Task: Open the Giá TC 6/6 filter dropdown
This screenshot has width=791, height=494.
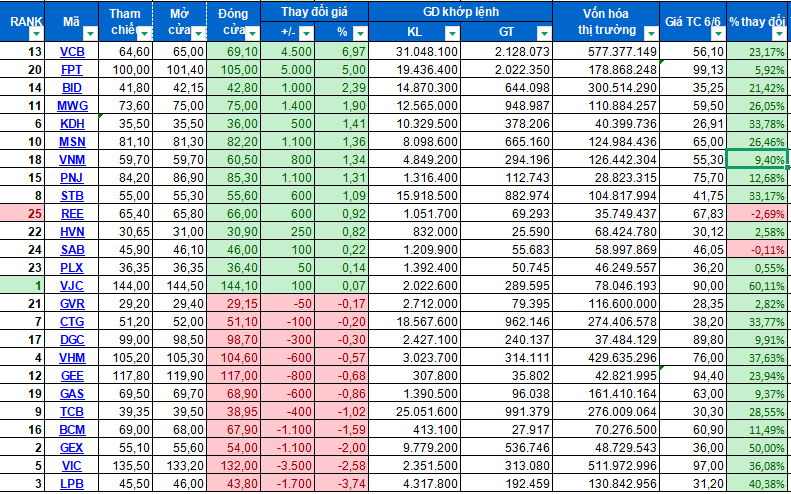Action: pos(718,34)
